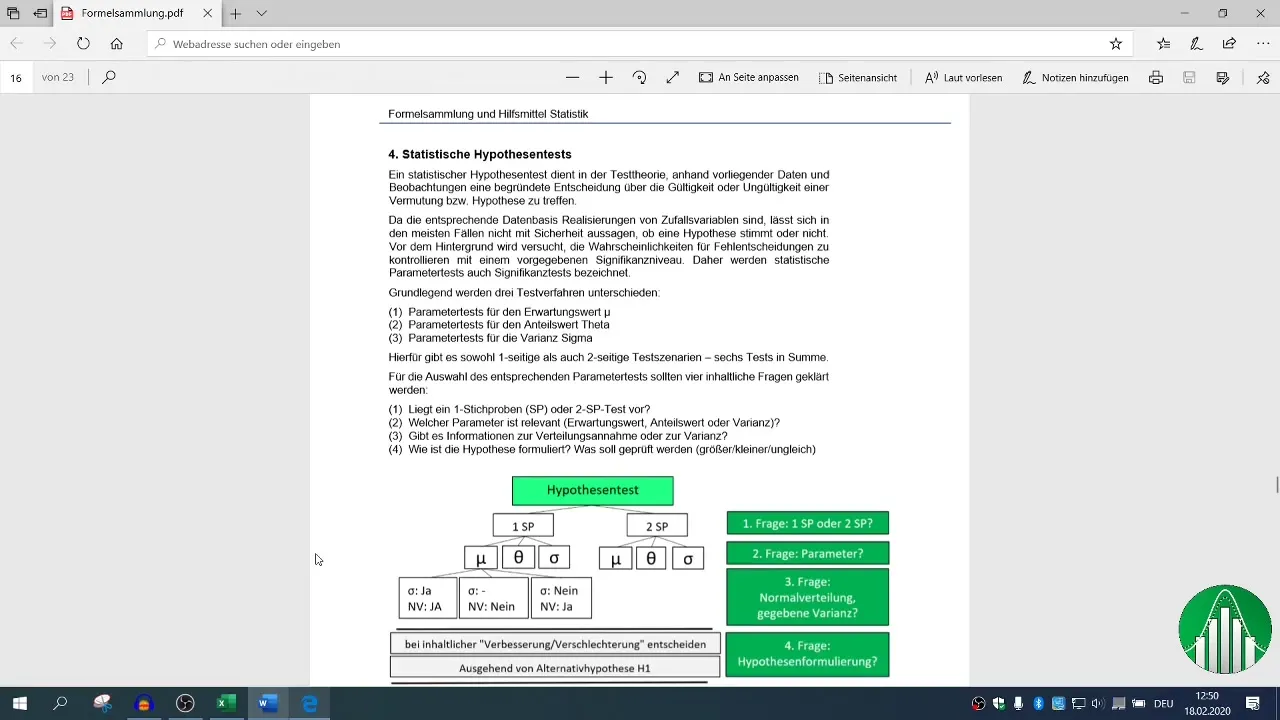Open a new tab with the plus
Screen dimensions: 1280x720
(235, 14)
